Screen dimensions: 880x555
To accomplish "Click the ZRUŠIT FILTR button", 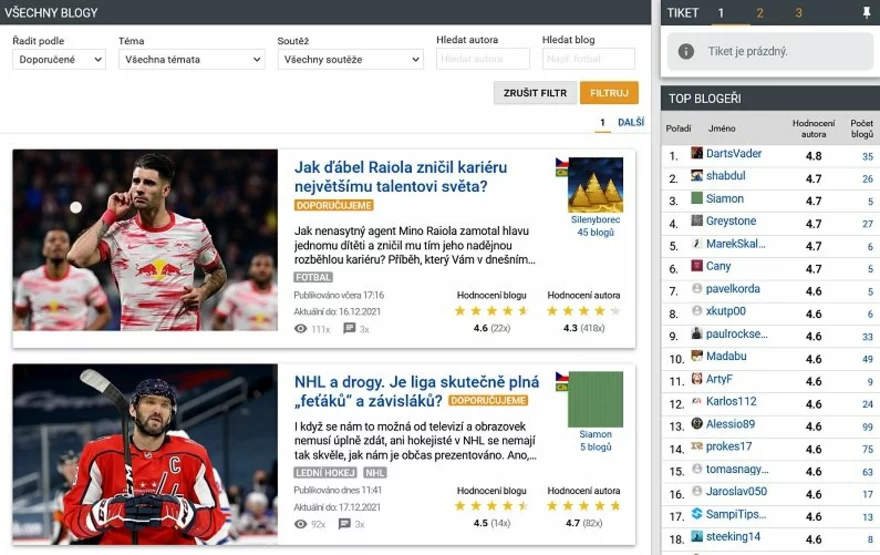I will tap(535, 93).
